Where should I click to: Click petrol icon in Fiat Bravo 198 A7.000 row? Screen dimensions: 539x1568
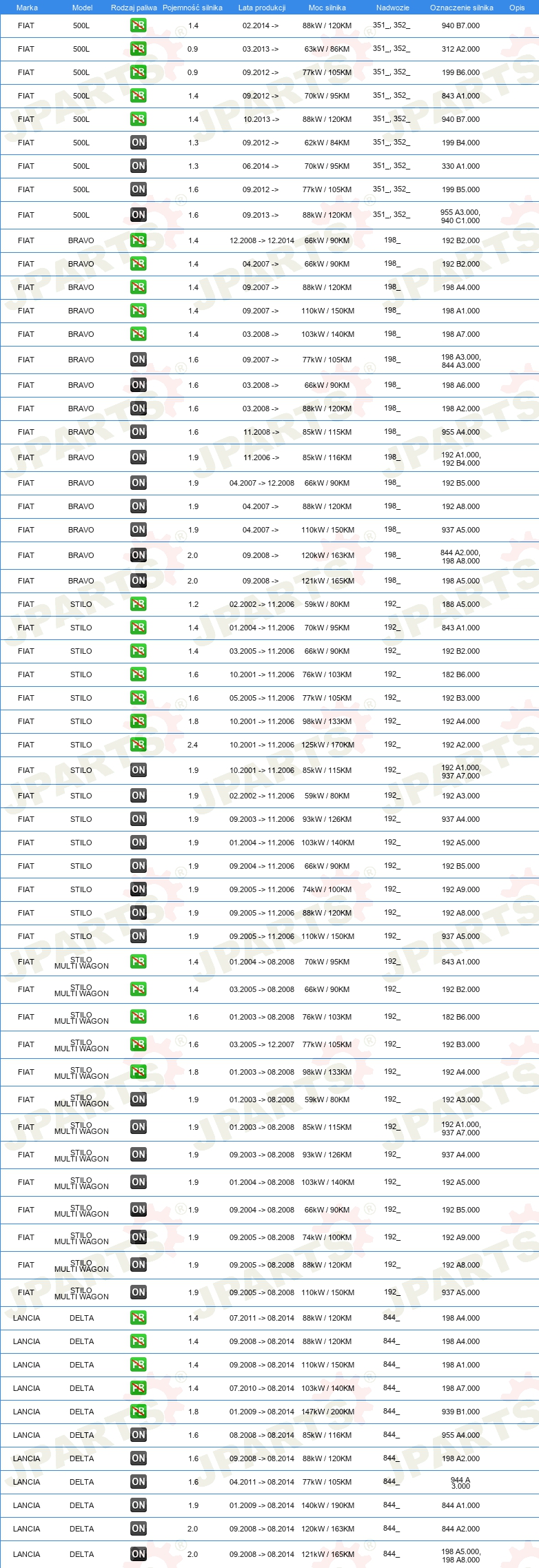pos(139,334)
